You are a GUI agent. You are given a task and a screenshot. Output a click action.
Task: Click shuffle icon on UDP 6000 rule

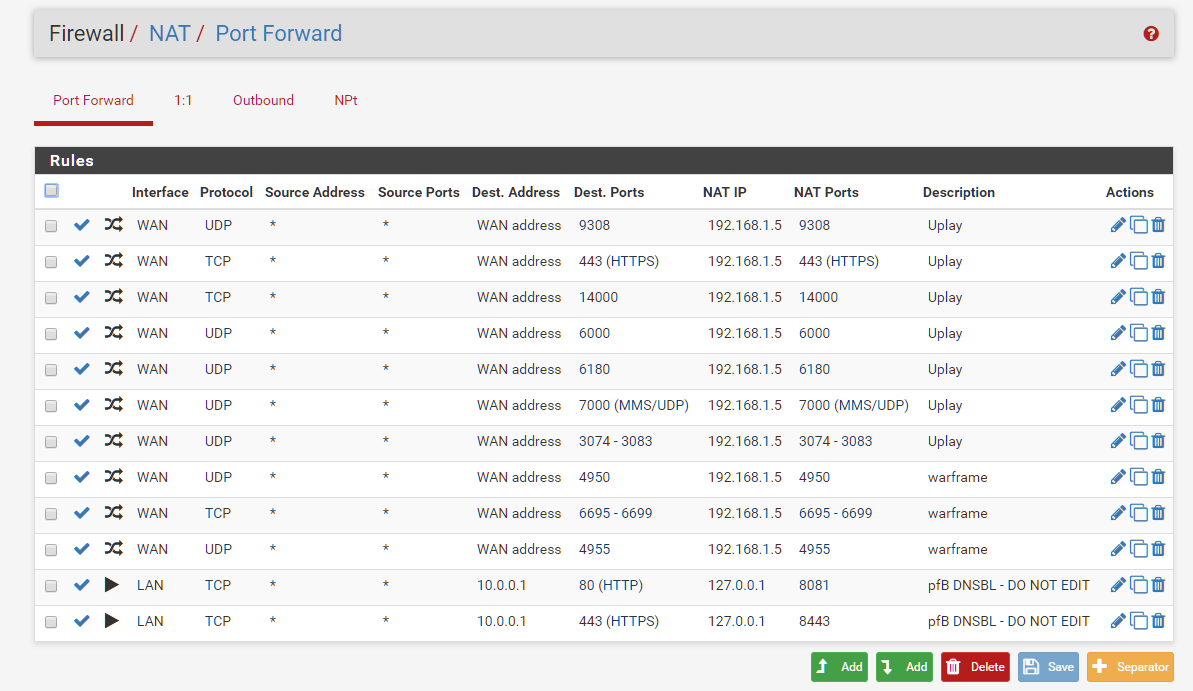click(x=113, y=333)
